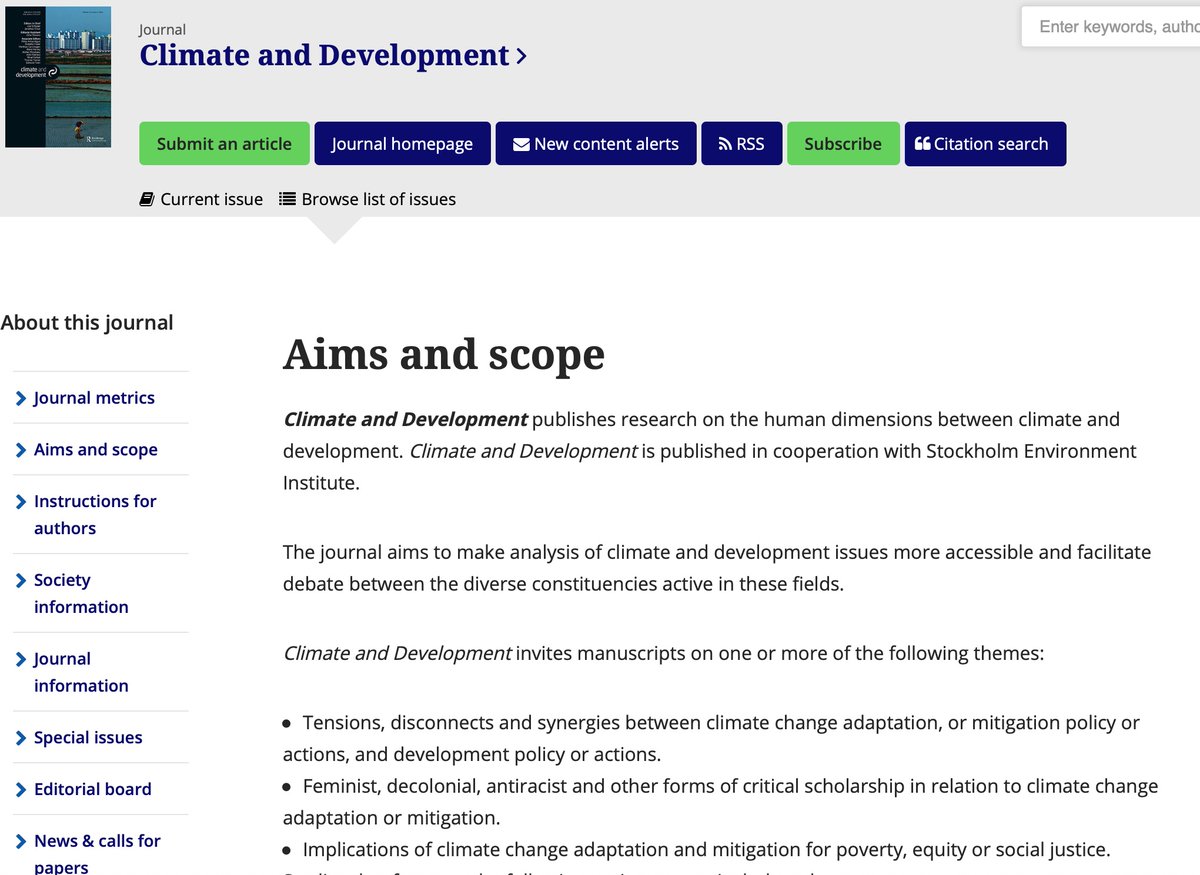Select Aims and scope in the sidebar
This screenshot has width=1200, height=875.
[x=96, y=450]
